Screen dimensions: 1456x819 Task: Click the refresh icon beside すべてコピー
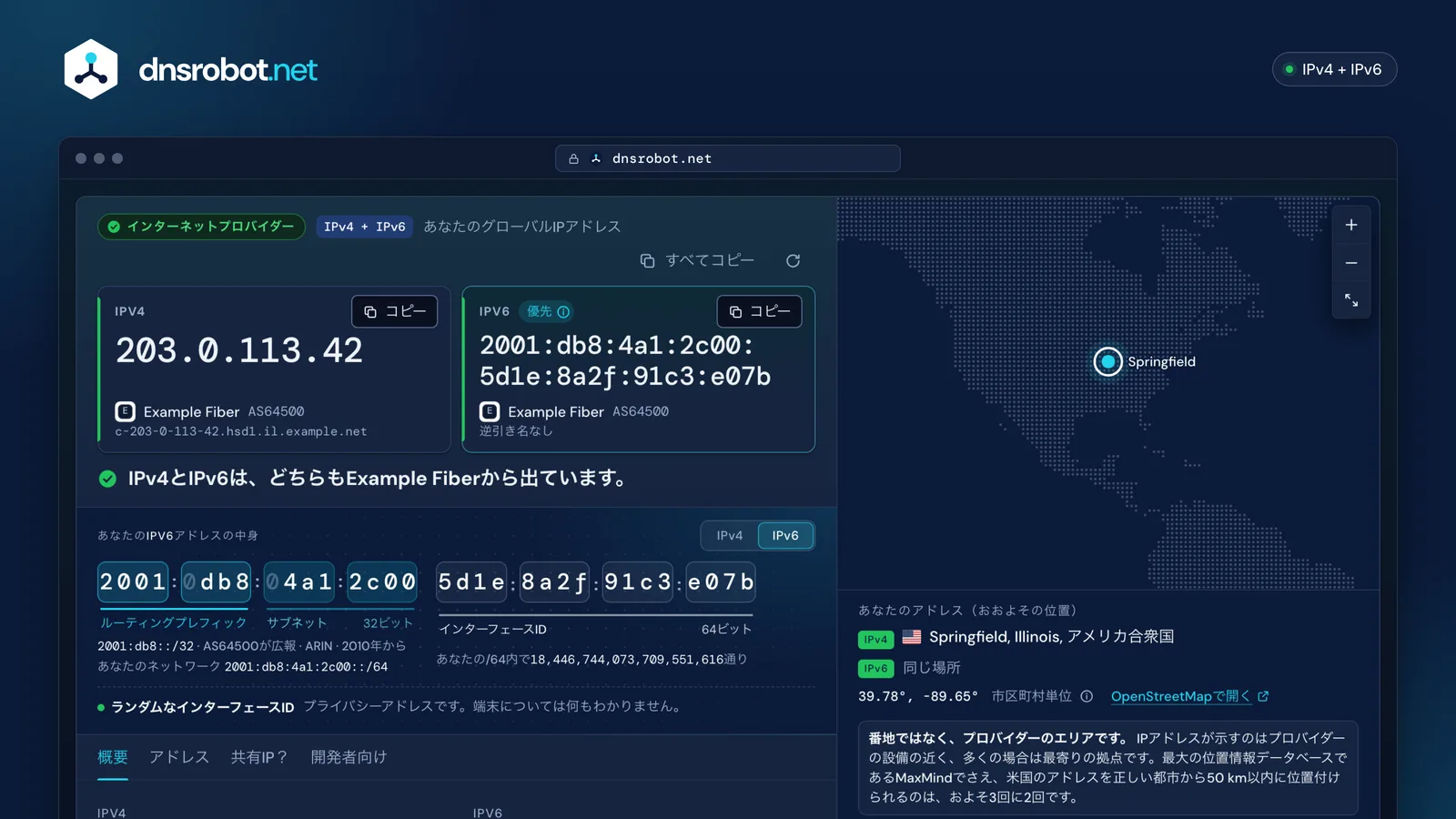click(793, 261)
